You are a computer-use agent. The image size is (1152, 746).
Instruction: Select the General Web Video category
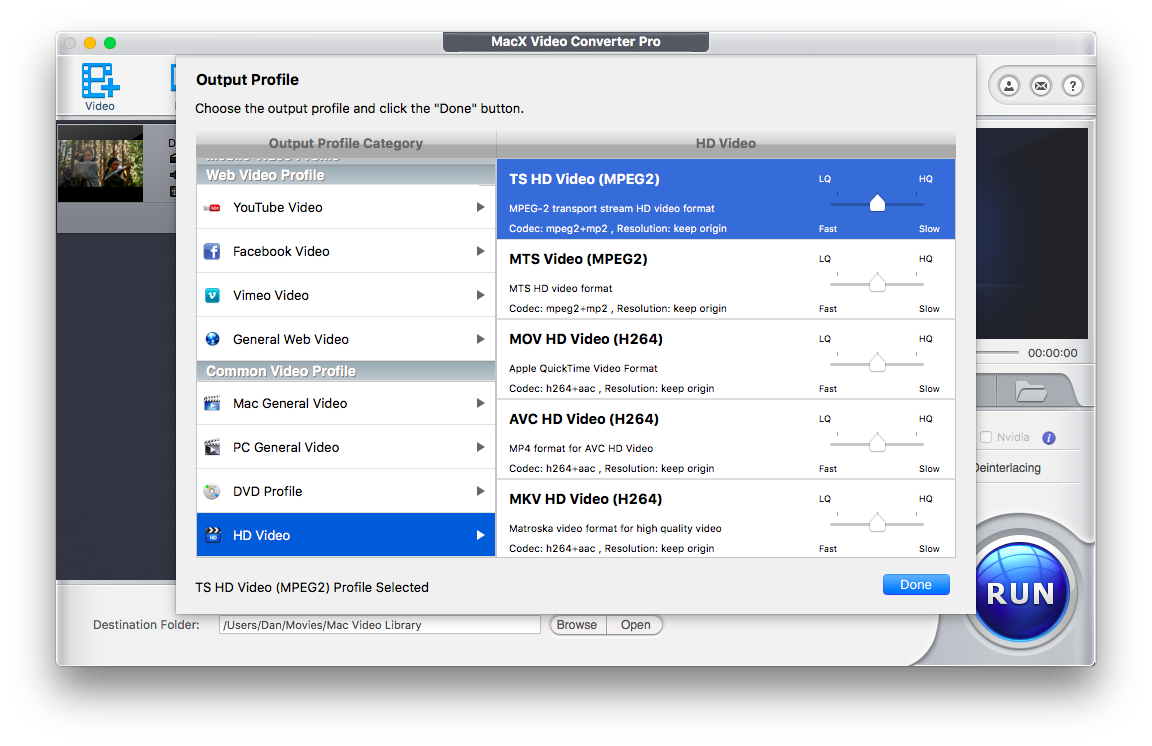click(x=346, y=339)
